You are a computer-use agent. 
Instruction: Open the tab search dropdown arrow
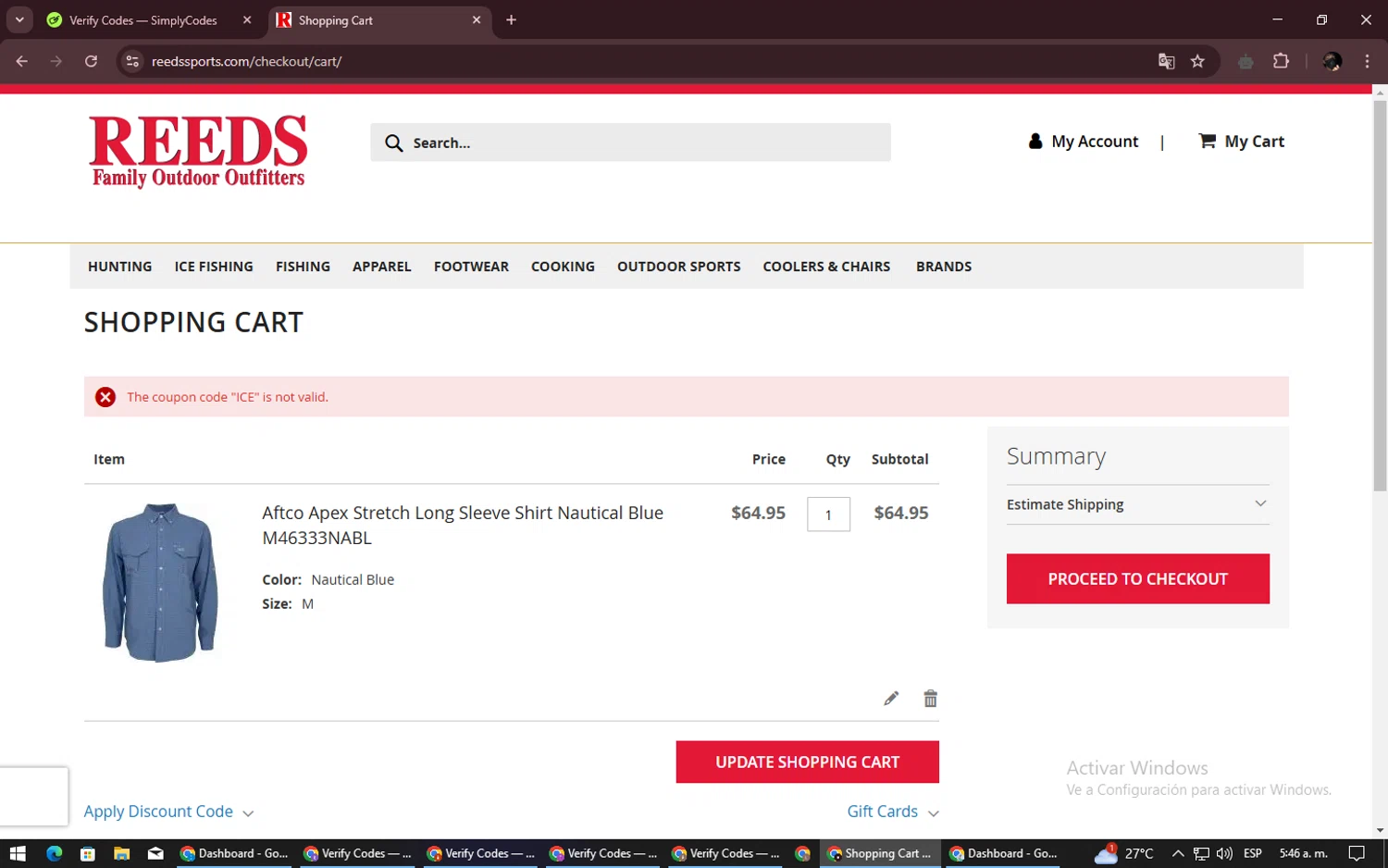pyautogui.click(x=19, y=19)
